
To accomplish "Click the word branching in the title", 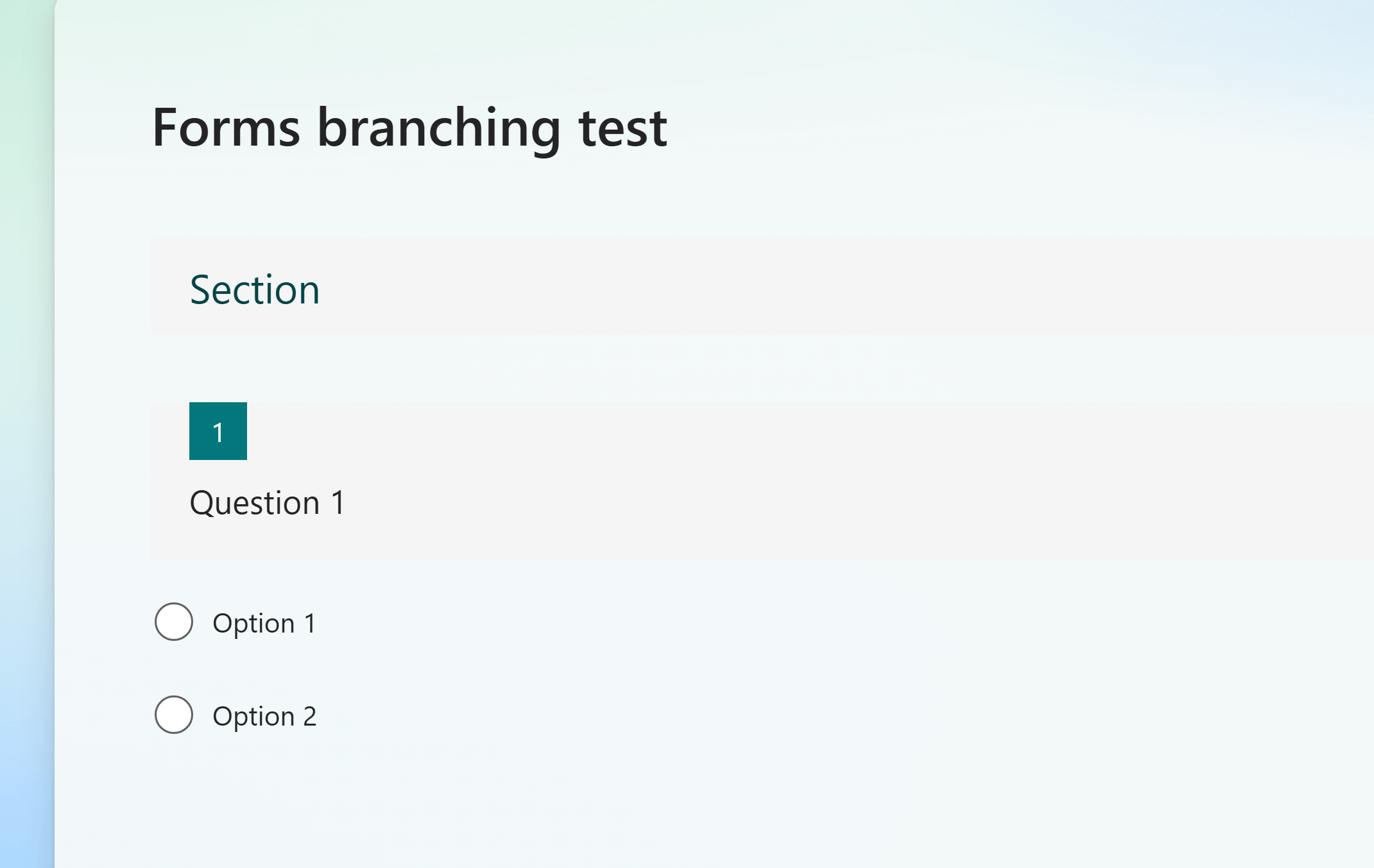I will [x=440, y=131].
